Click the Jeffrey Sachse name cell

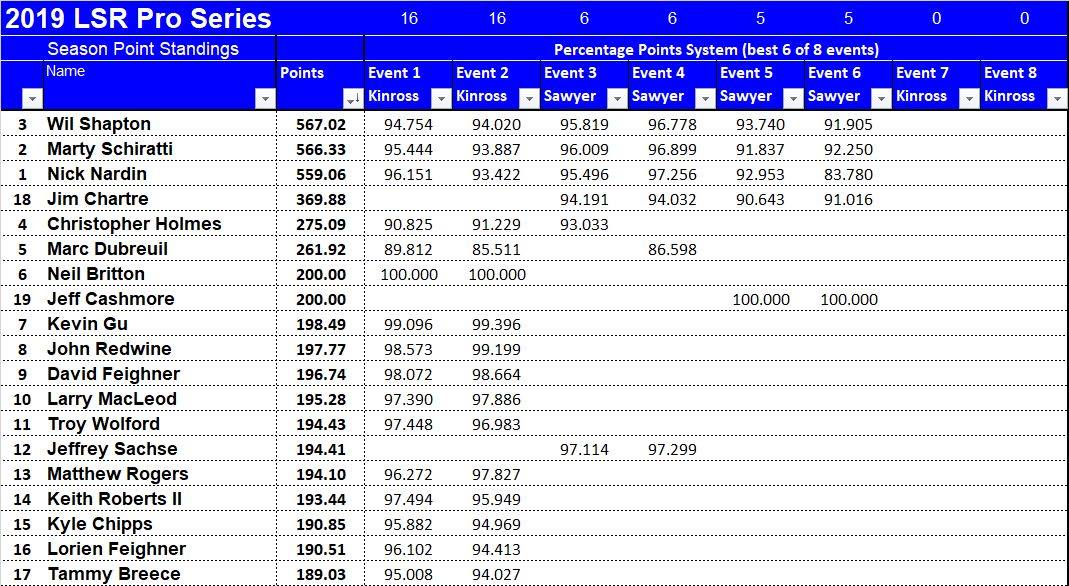coord(112,449)
